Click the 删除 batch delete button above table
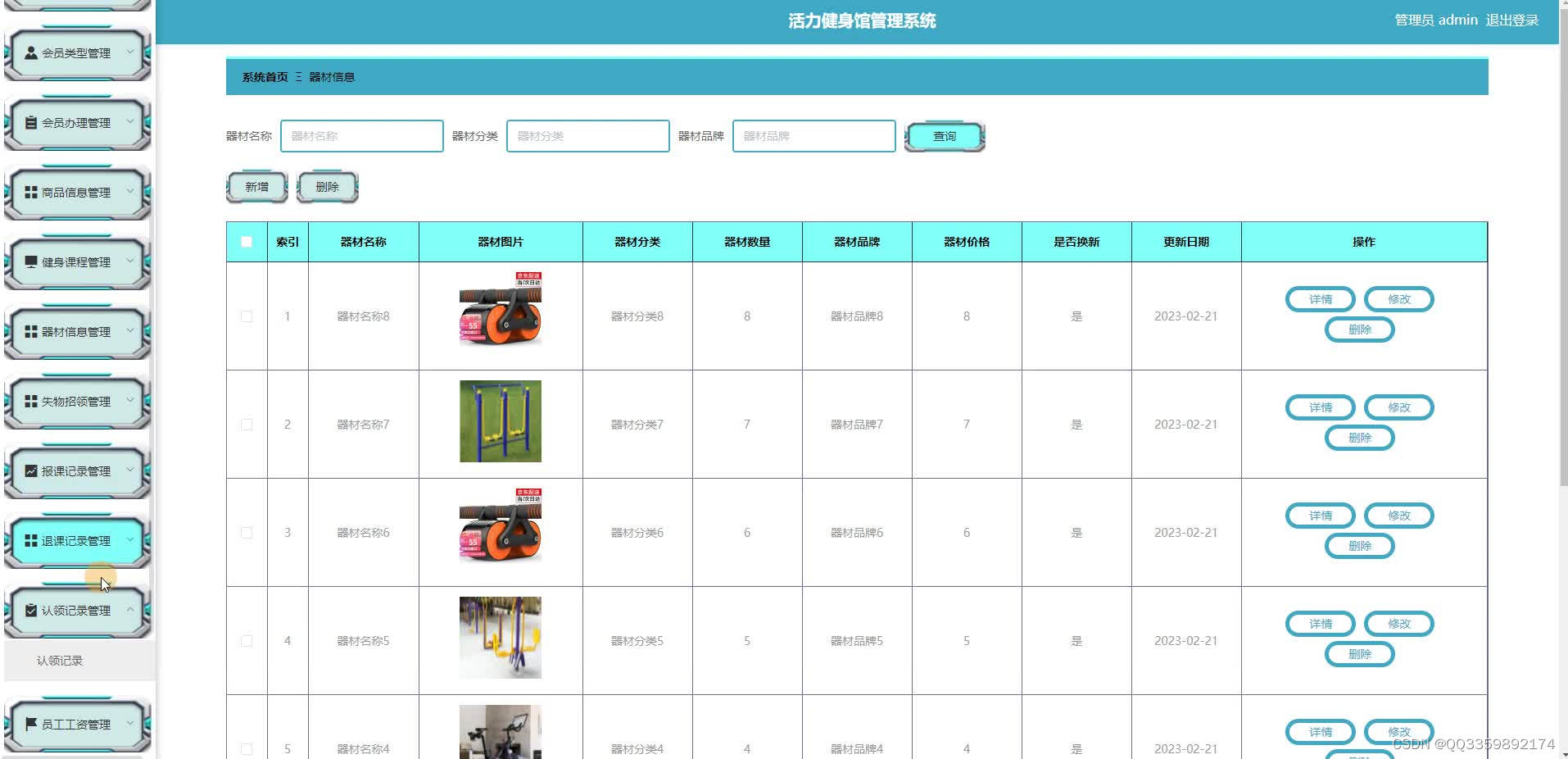Image resolution: width=1568 pixels, height=759 pixels. click(327, 188)
